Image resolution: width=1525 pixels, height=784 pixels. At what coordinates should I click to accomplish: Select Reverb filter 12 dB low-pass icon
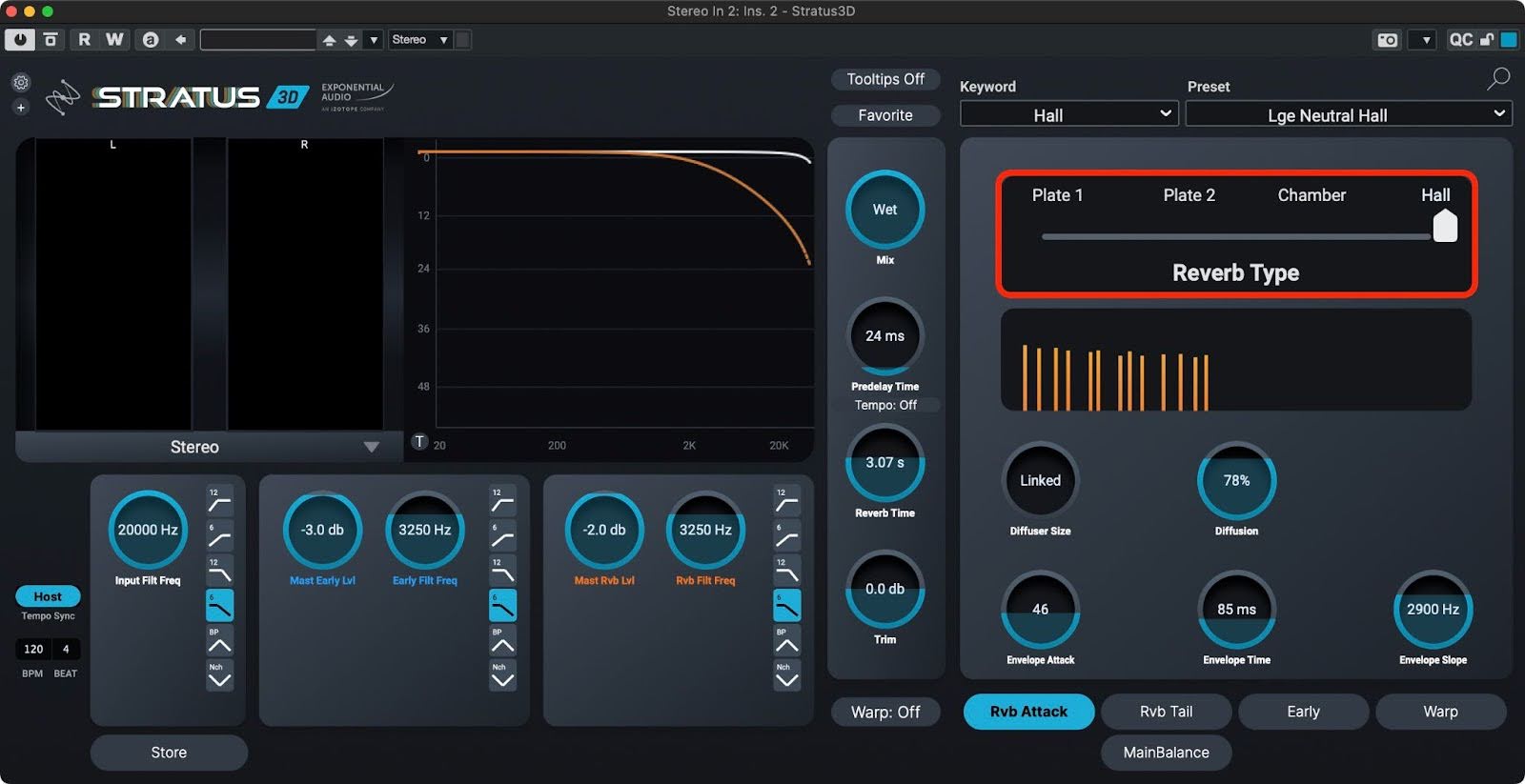[786, 571]
